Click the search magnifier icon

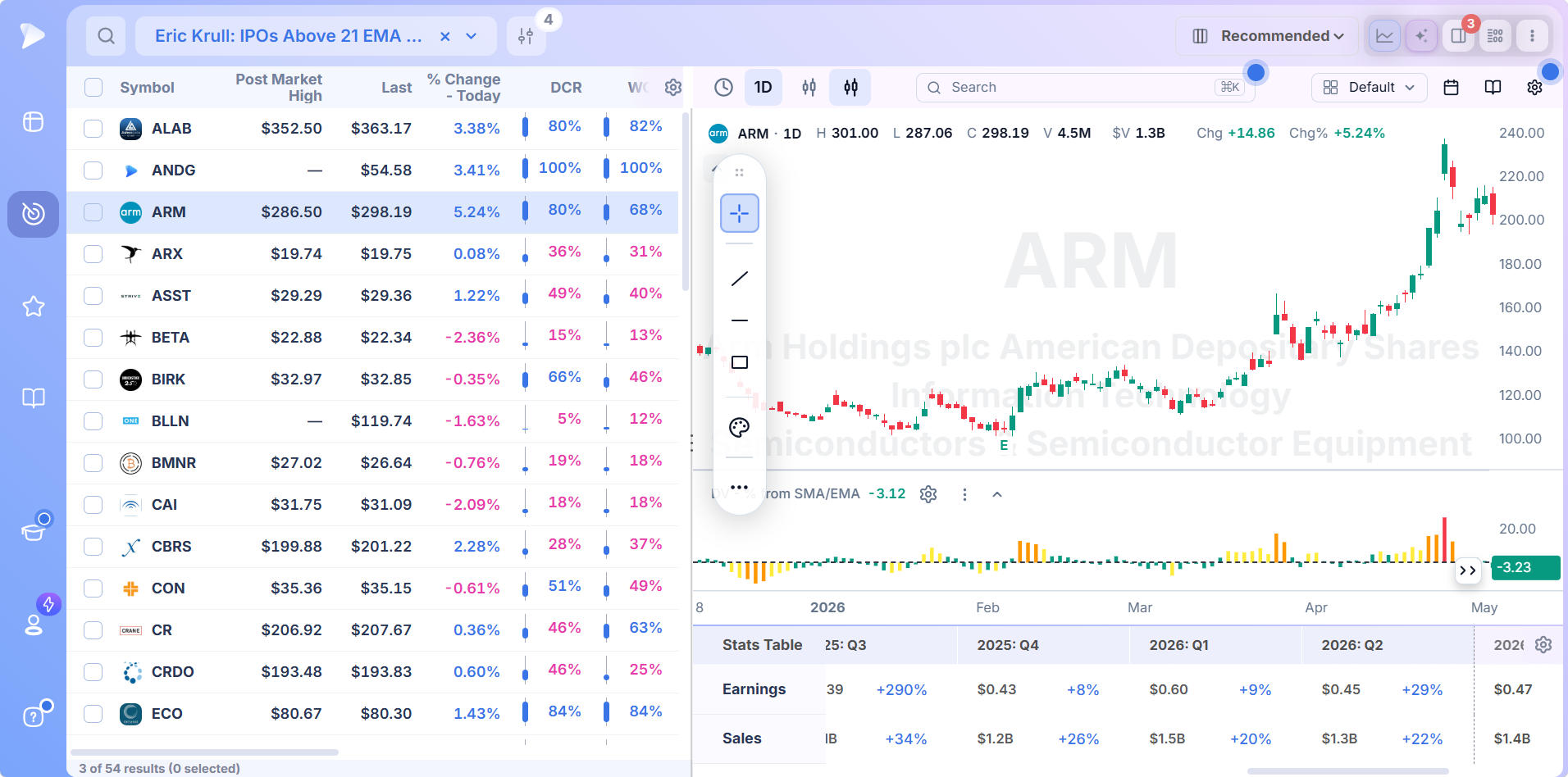(106, 36)
